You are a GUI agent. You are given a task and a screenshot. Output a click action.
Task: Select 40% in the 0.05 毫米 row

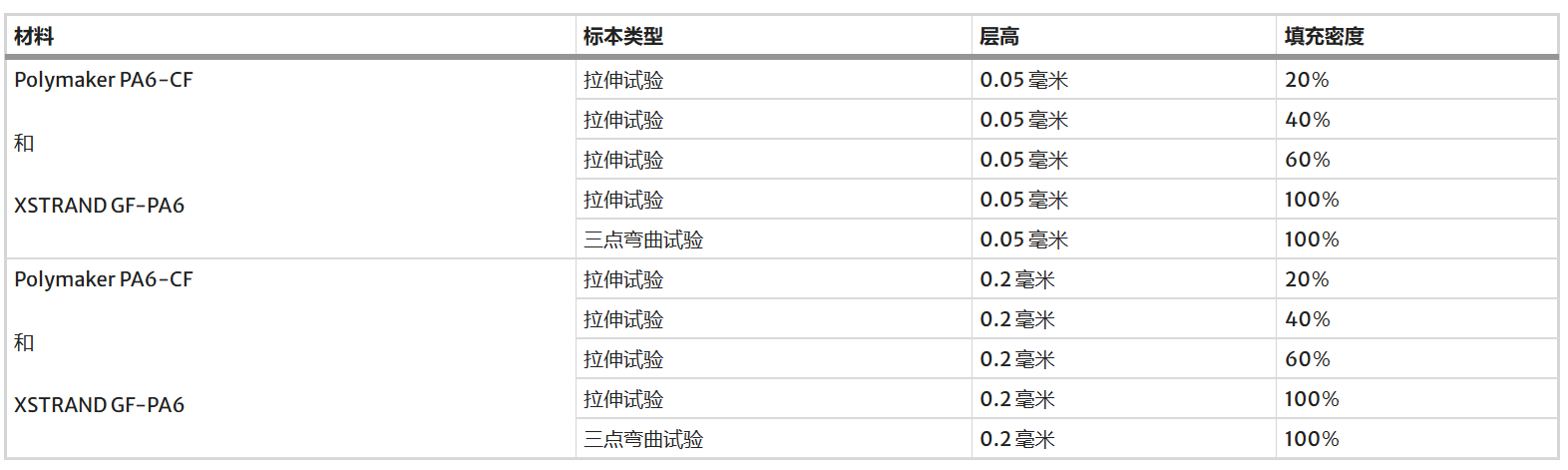point(1308,120)
